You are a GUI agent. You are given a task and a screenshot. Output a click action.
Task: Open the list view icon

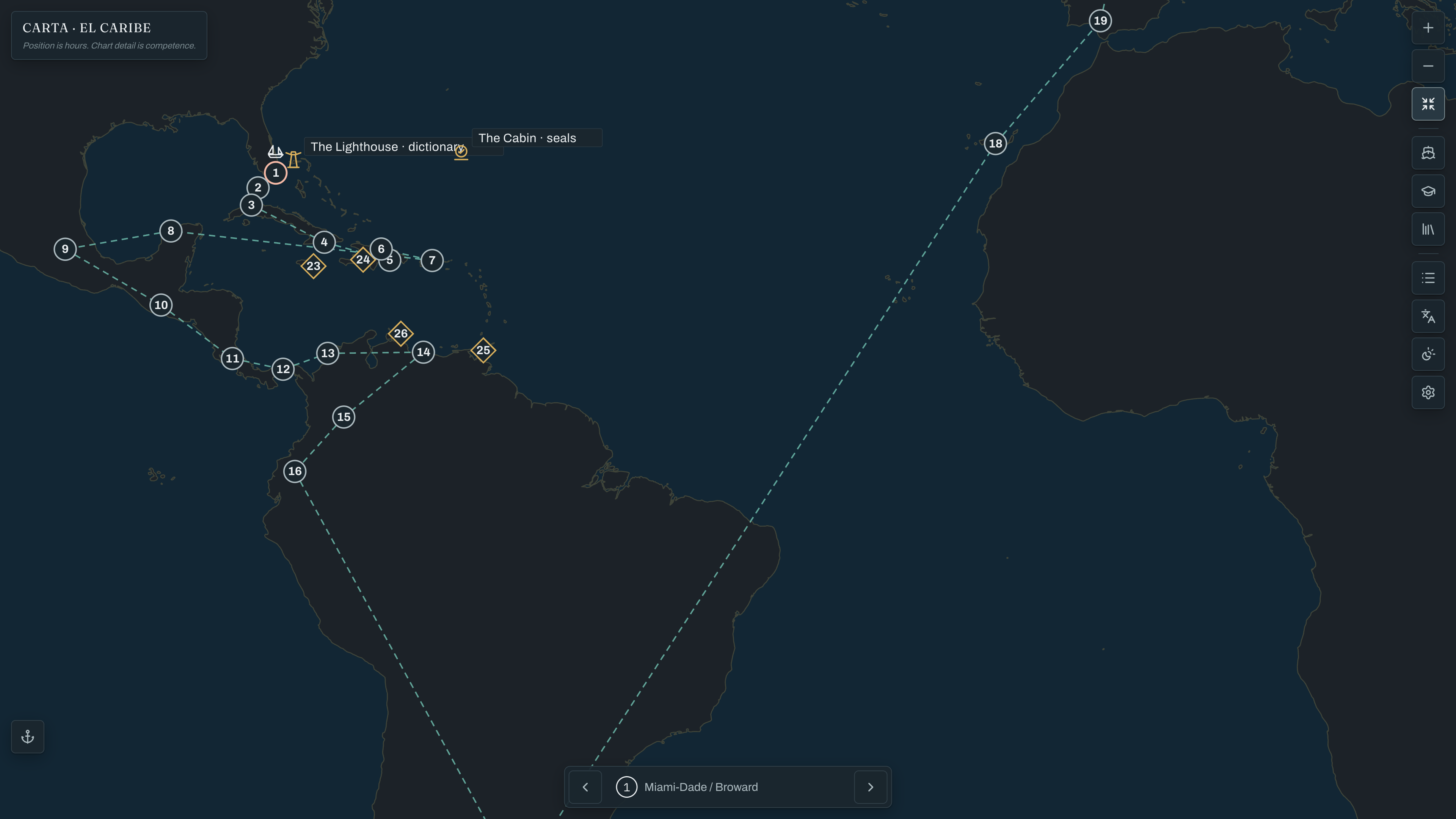[1428, 278]
